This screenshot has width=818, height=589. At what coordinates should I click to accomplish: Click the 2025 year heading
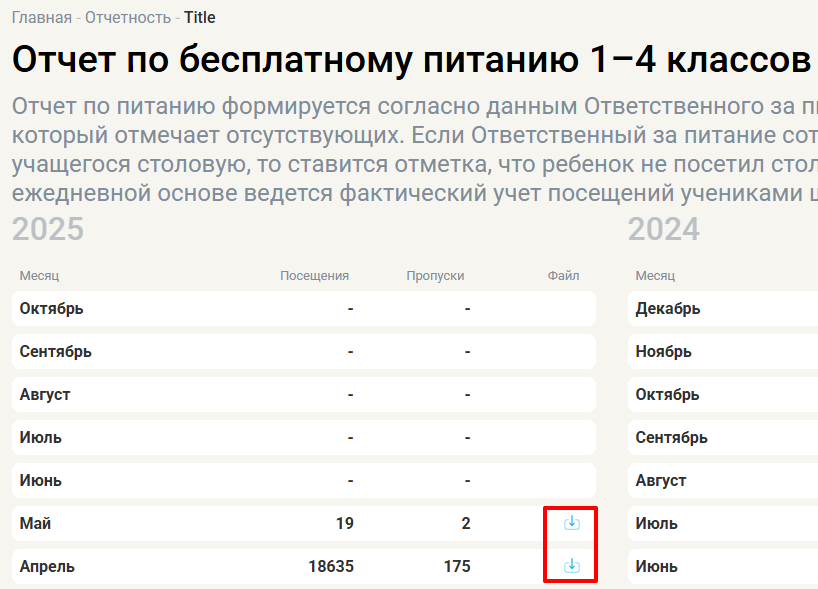tap(48, 230)
